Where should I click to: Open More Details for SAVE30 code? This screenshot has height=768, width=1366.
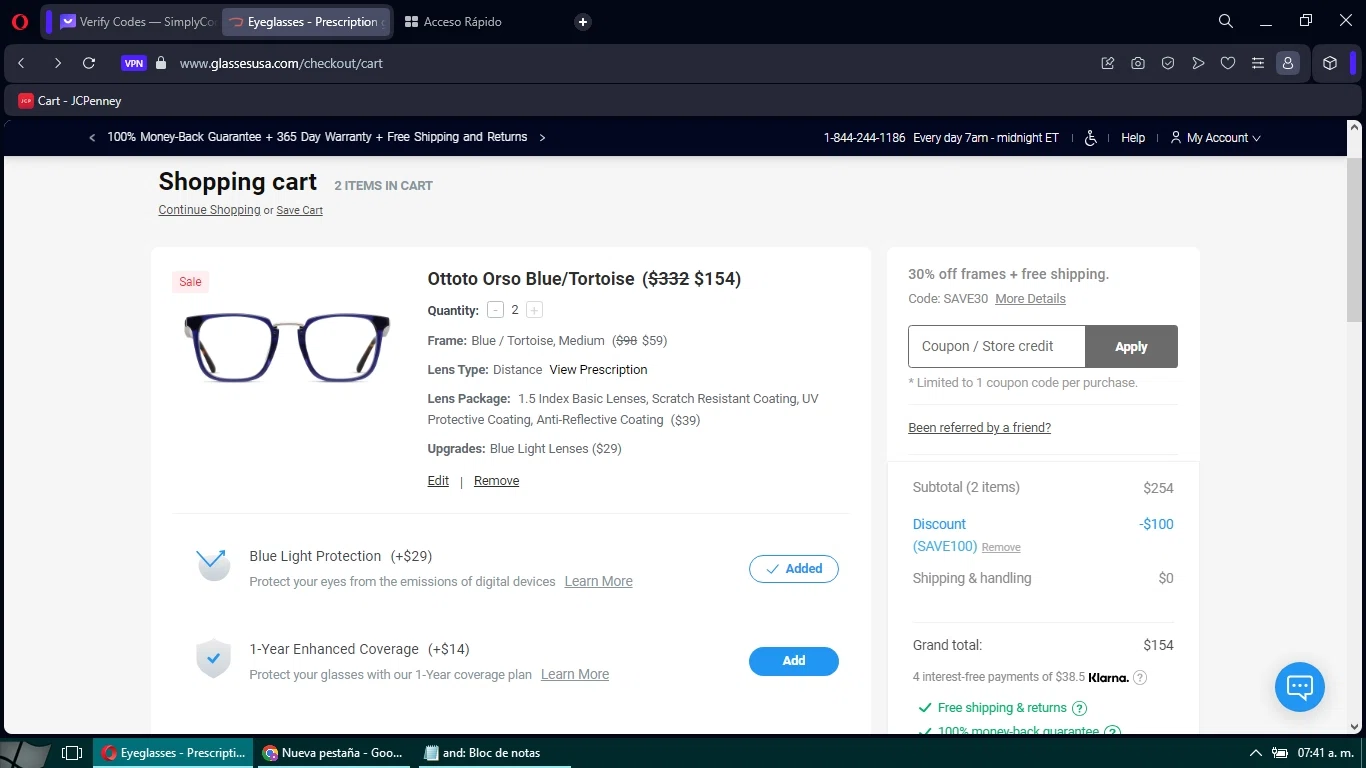pos(1030,299)
